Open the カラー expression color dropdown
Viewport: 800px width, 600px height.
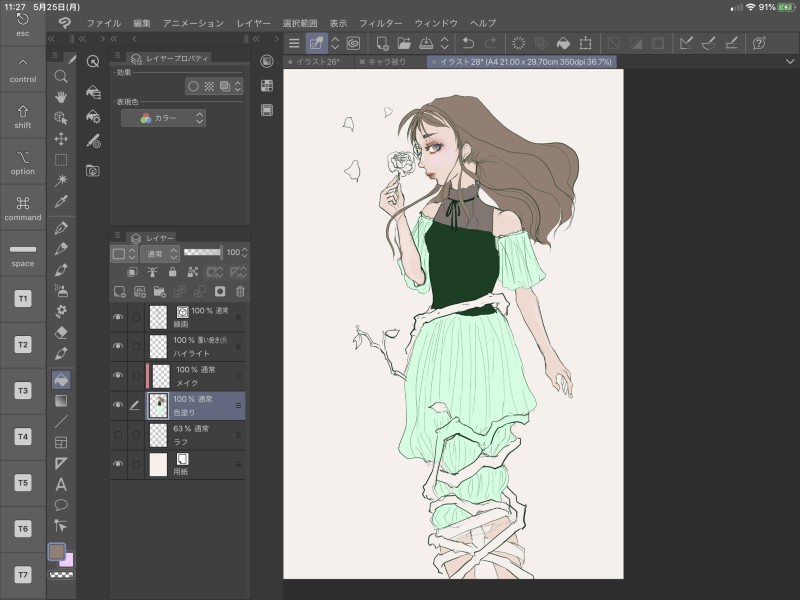click(163, 118)
